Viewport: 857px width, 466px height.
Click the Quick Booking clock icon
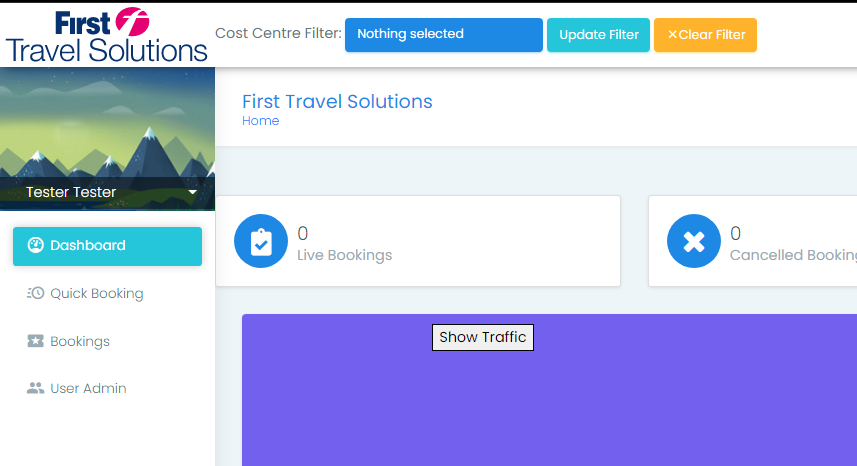36,293
